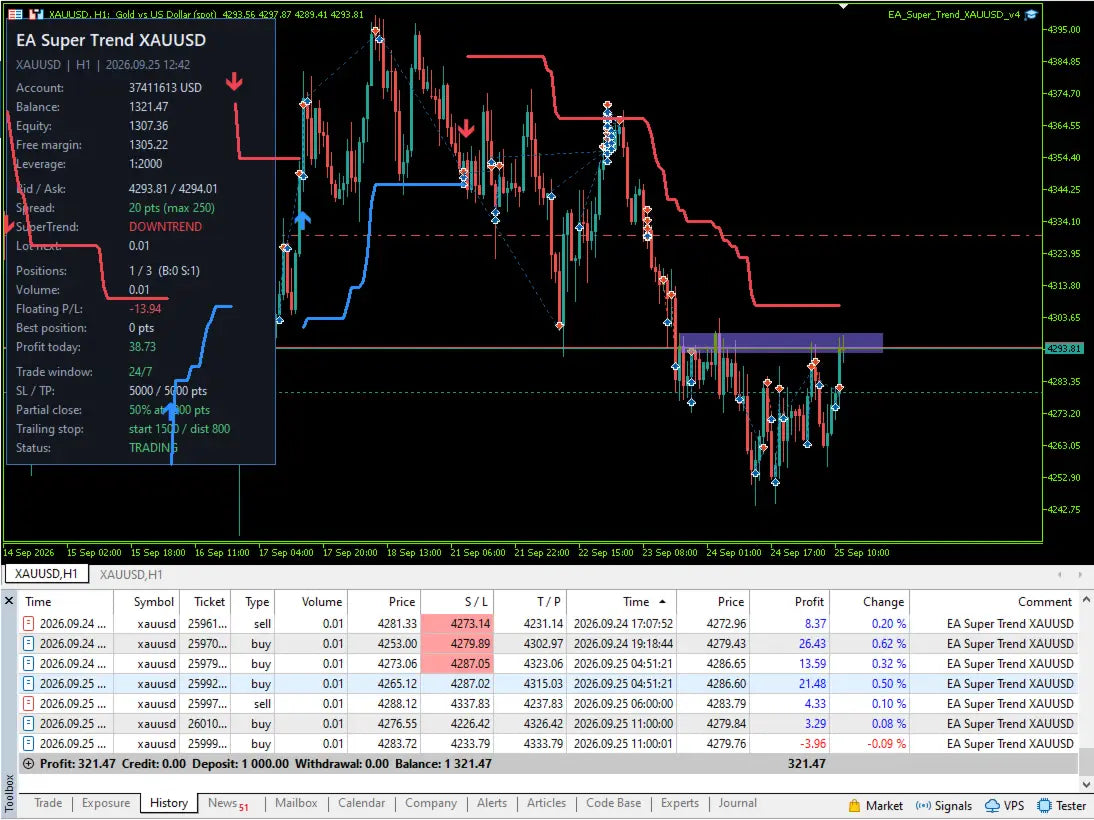Open the Articles tab
1094x820 pixels.
pos(546,803)
